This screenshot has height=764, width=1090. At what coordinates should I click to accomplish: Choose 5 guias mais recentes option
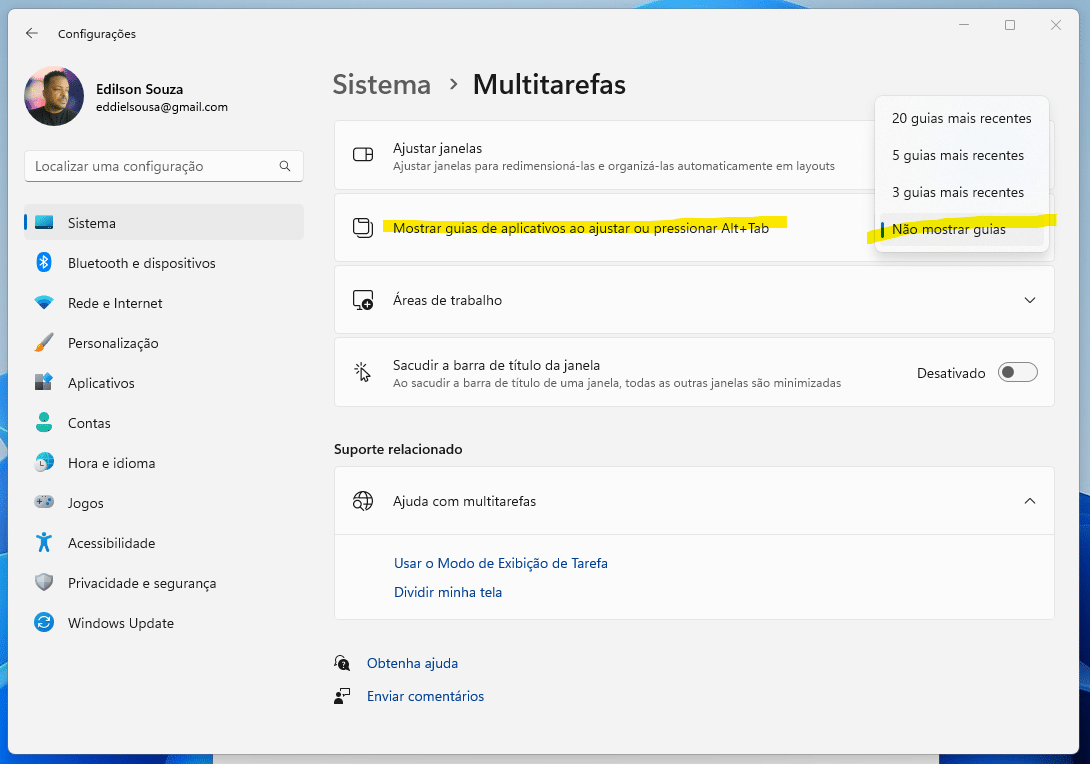click(x=961, y=155)
